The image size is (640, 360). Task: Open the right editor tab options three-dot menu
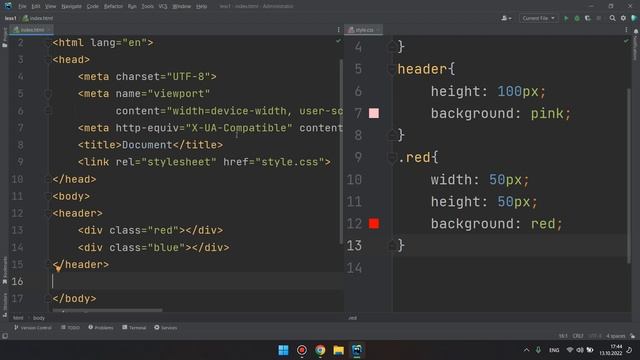[x=626, y=30]
